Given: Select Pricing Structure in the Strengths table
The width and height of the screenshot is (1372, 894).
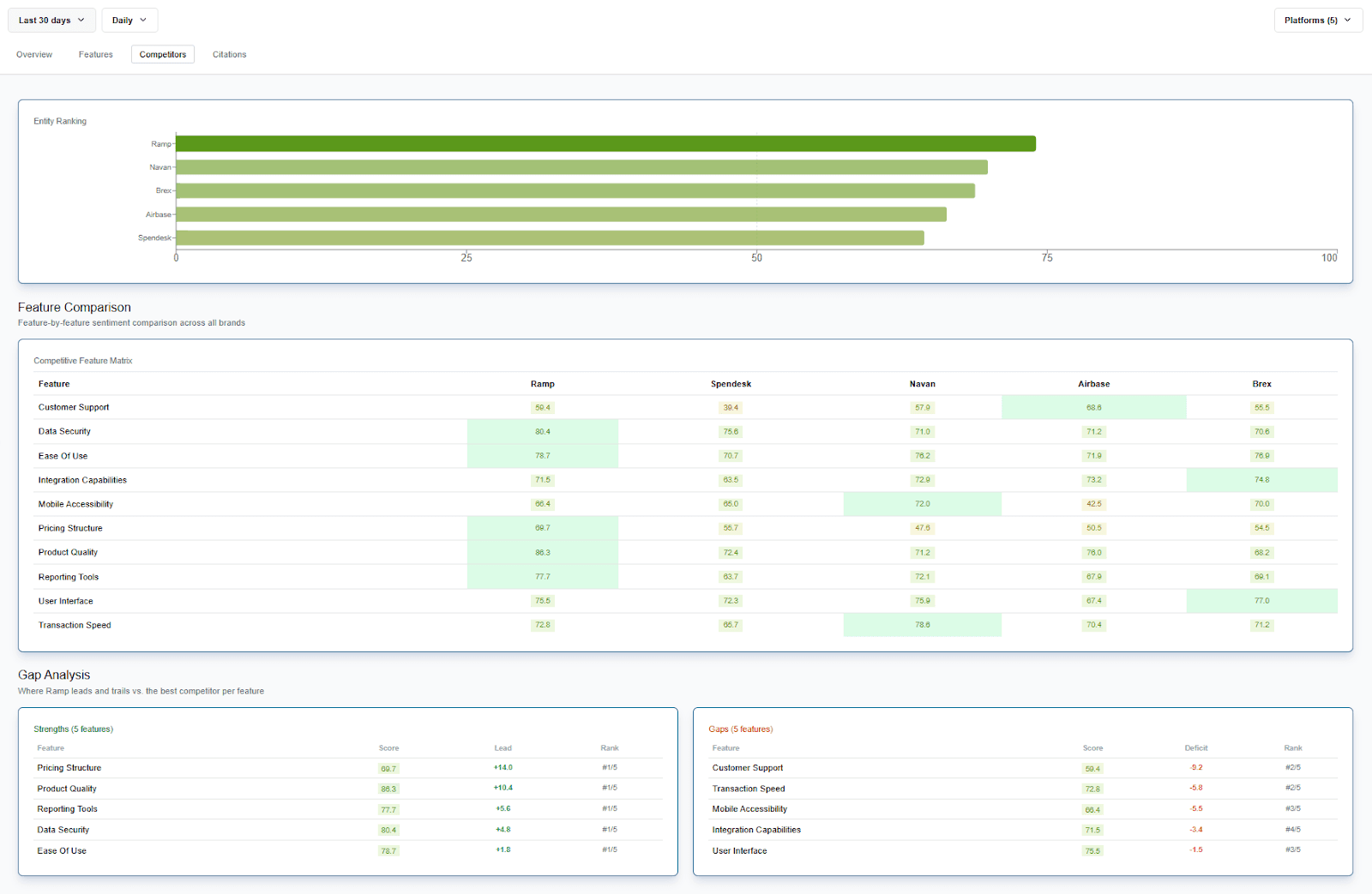Looking at the screenshot, I should (69, 768).
